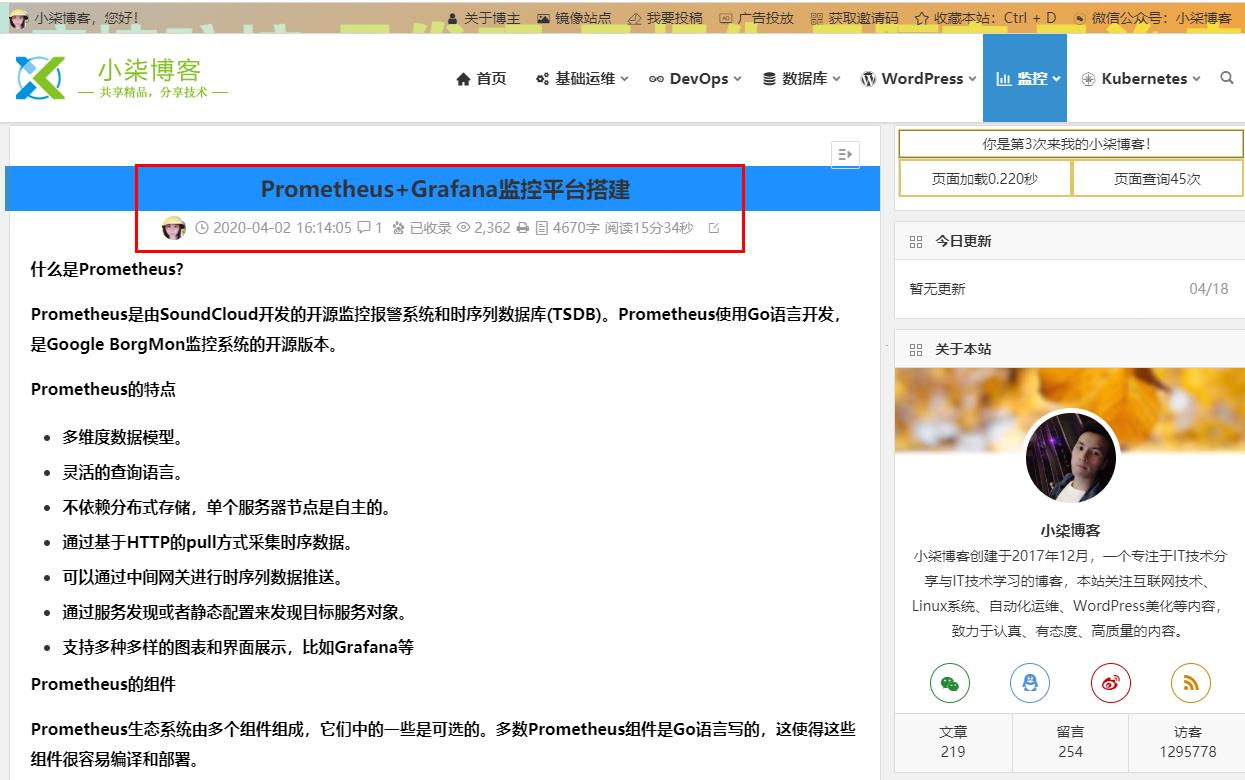1245x780 pixels.
Task: Click the 页面加载0.220秒 box
Action: [x=985, y=179]
